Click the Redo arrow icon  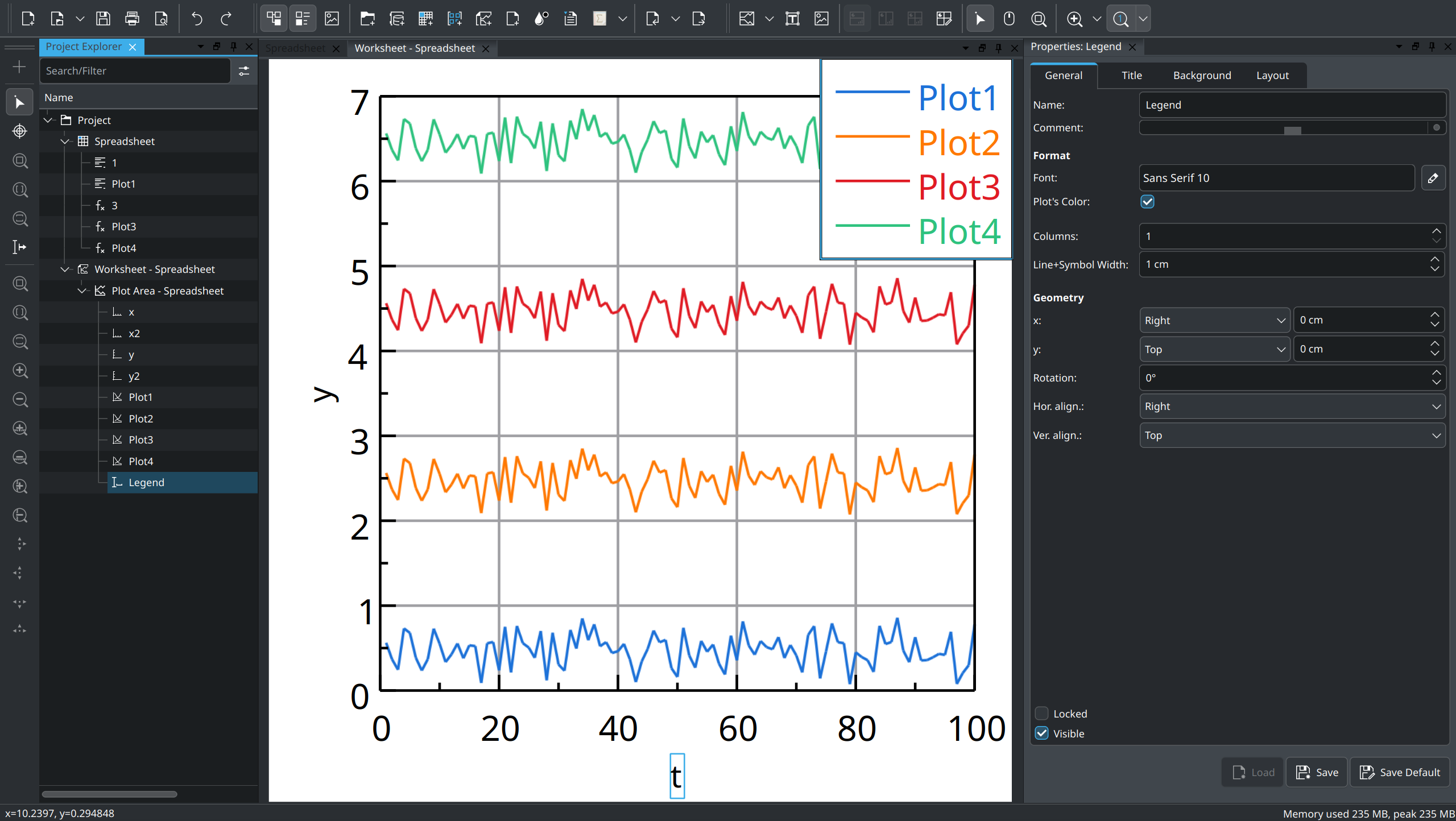click(x=226, y=19)
